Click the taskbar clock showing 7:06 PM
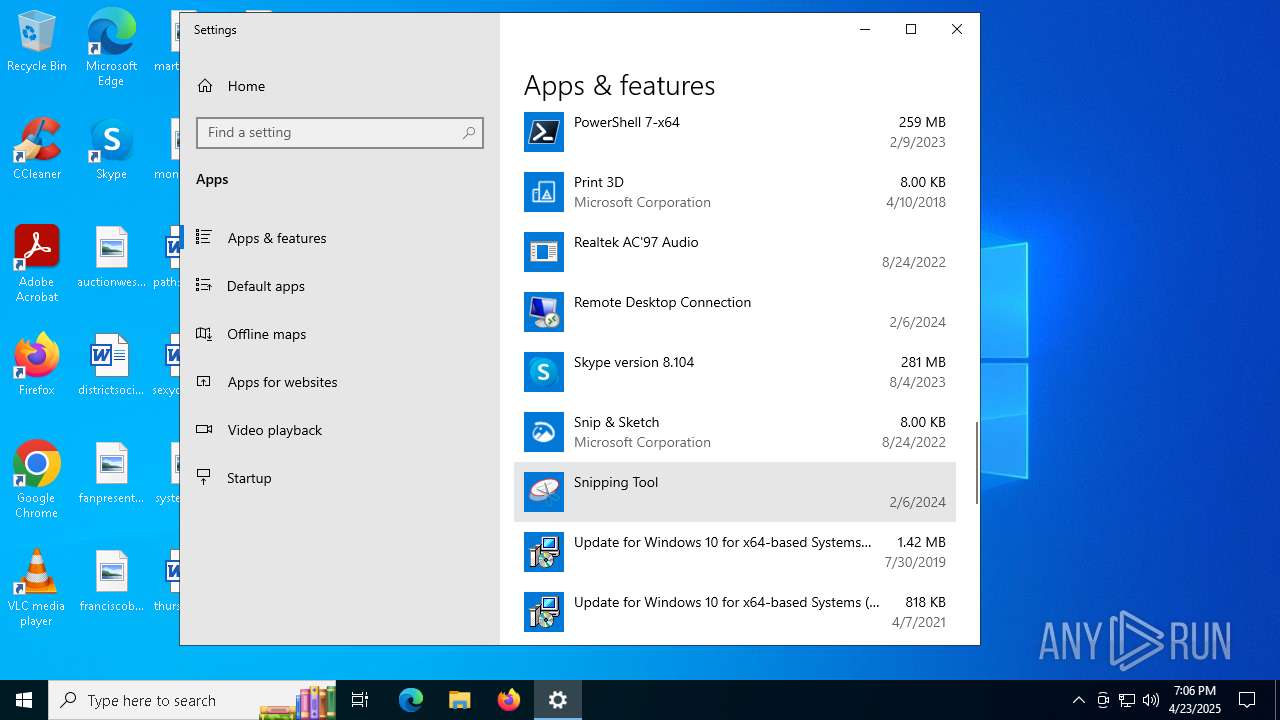1280x720 pixels. (1195, 700)
